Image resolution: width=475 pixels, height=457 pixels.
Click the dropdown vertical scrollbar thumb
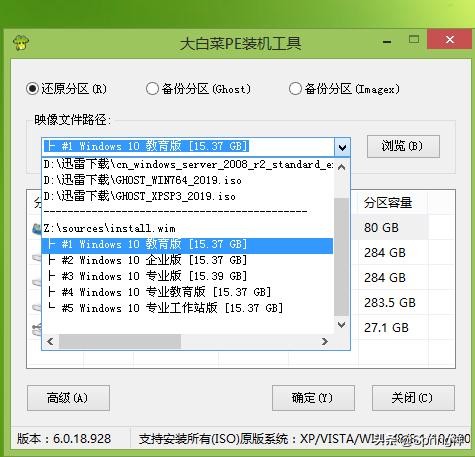click(x=341, y=257)
